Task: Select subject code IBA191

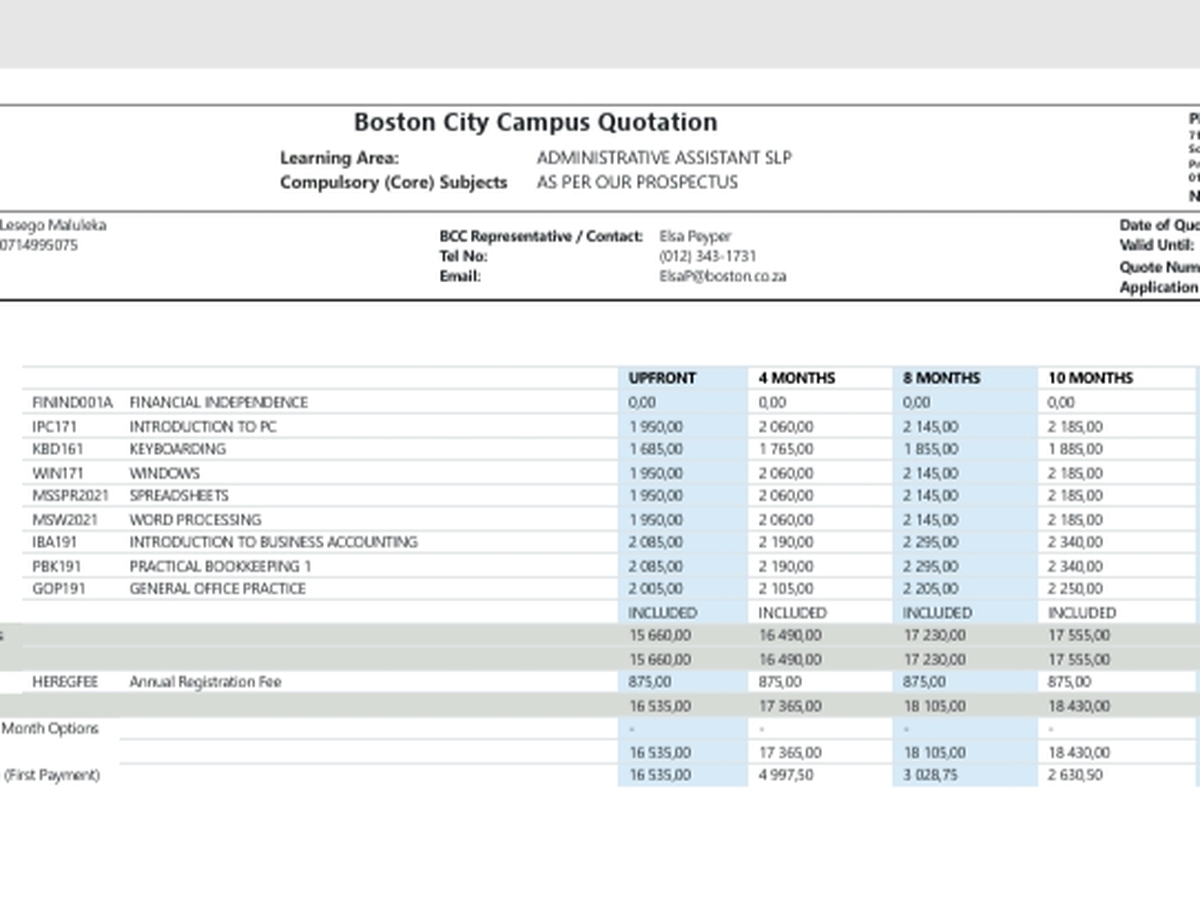Action: click(x=54, y=542)
